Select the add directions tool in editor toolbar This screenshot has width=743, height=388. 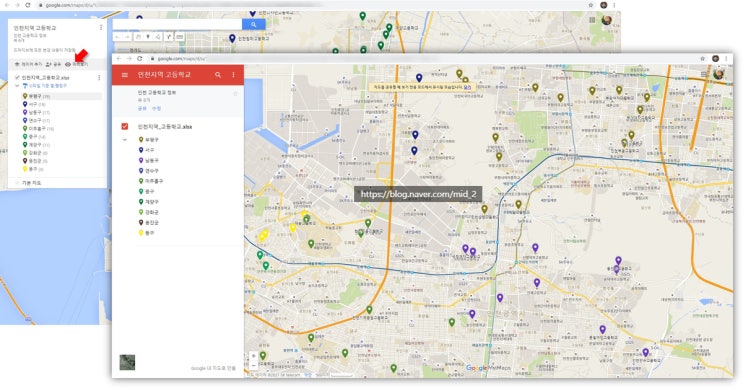(169, 36)
